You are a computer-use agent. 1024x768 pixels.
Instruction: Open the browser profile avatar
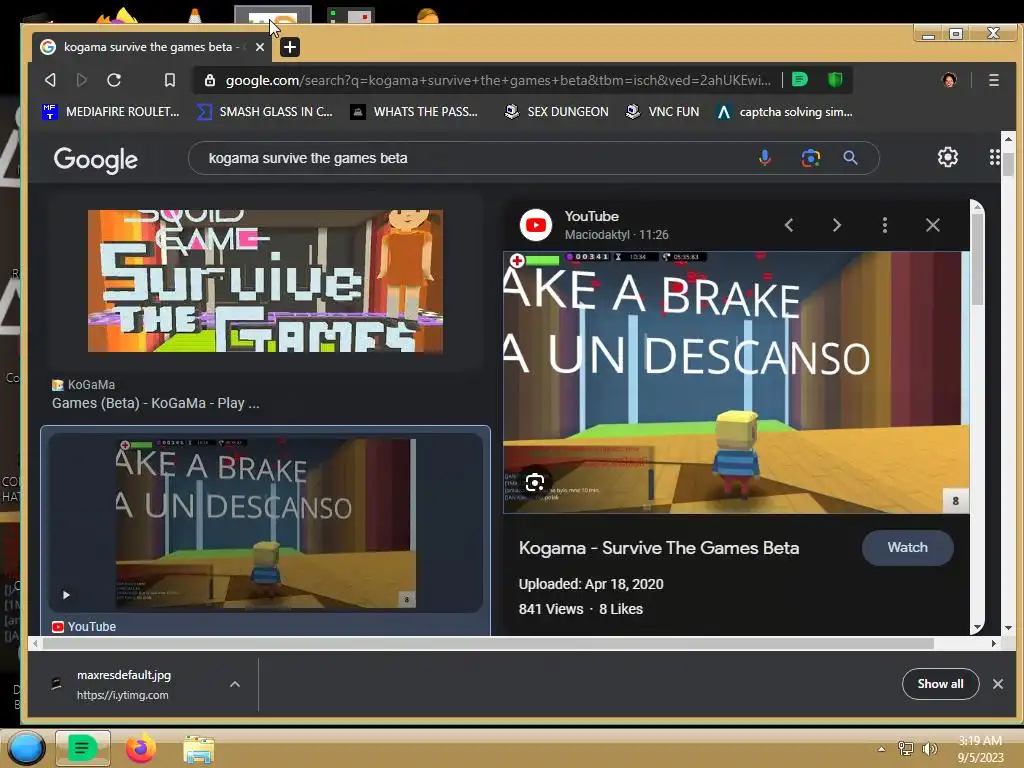(949, 80)
